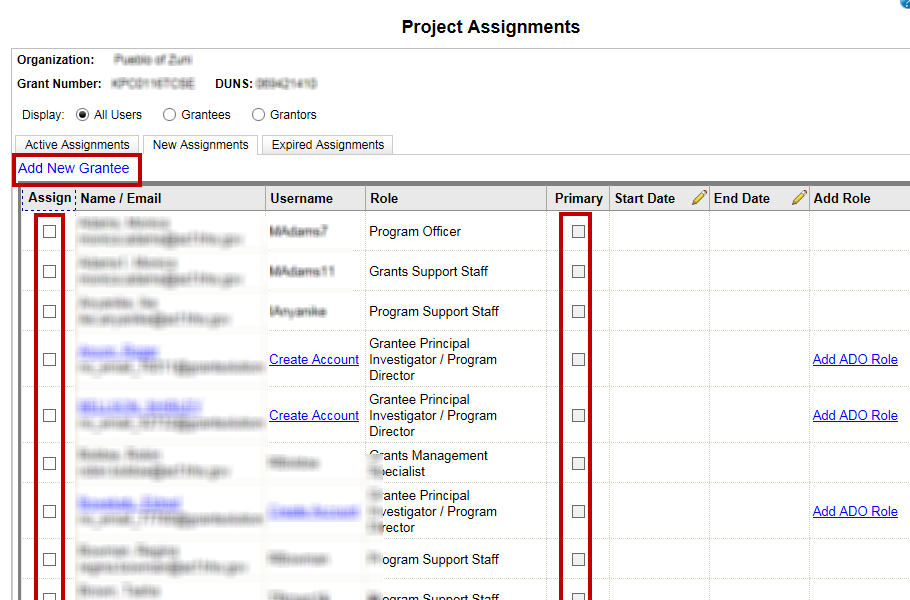The image size is (910, 600).
Task: Tick Primary checkbox for the IAnyanike row
Action: pyautogui.click(x=578, y=311)
